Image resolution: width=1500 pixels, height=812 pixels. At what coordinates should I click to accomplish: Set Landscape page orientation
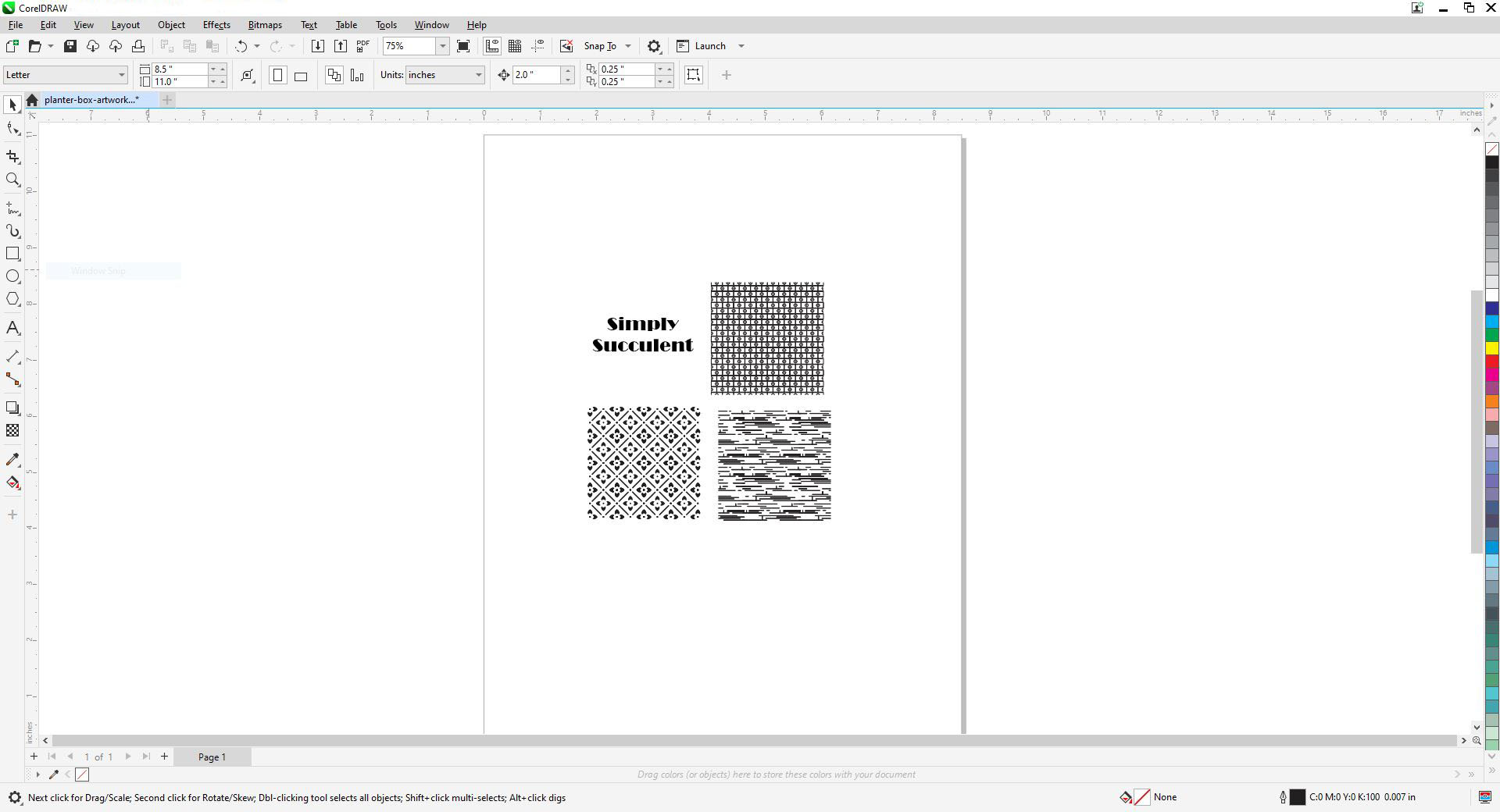tap(301, 75)
